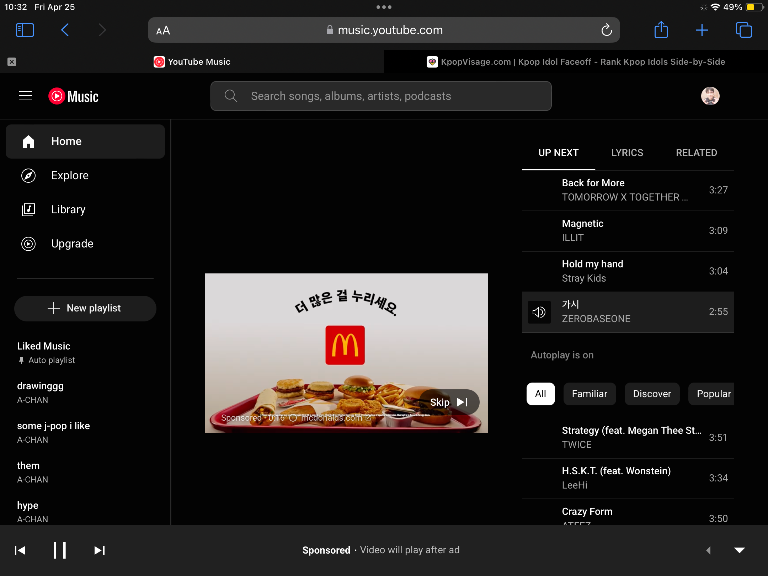Open the drawinggg playlist
The height and width of the screenshot is (576, 768).
coord(85,392)
